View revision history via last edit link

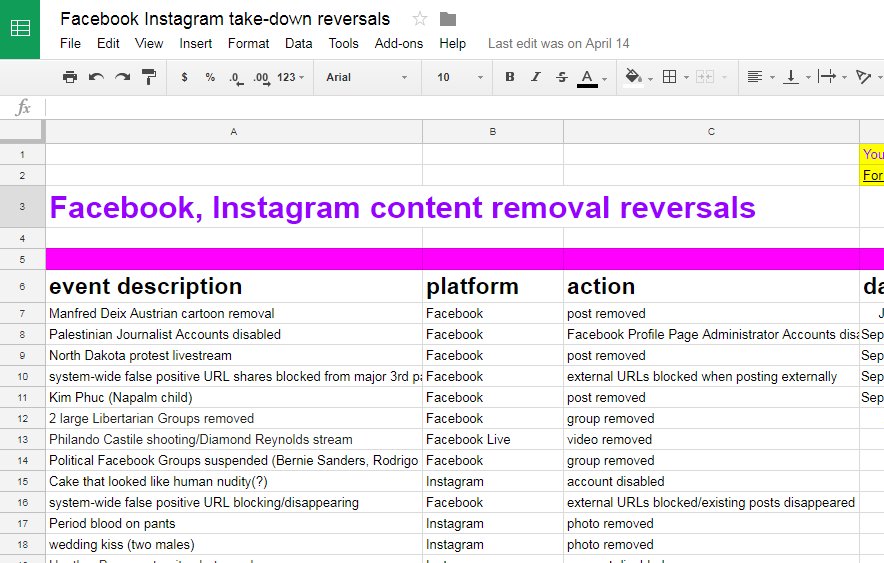coord(558,43)
